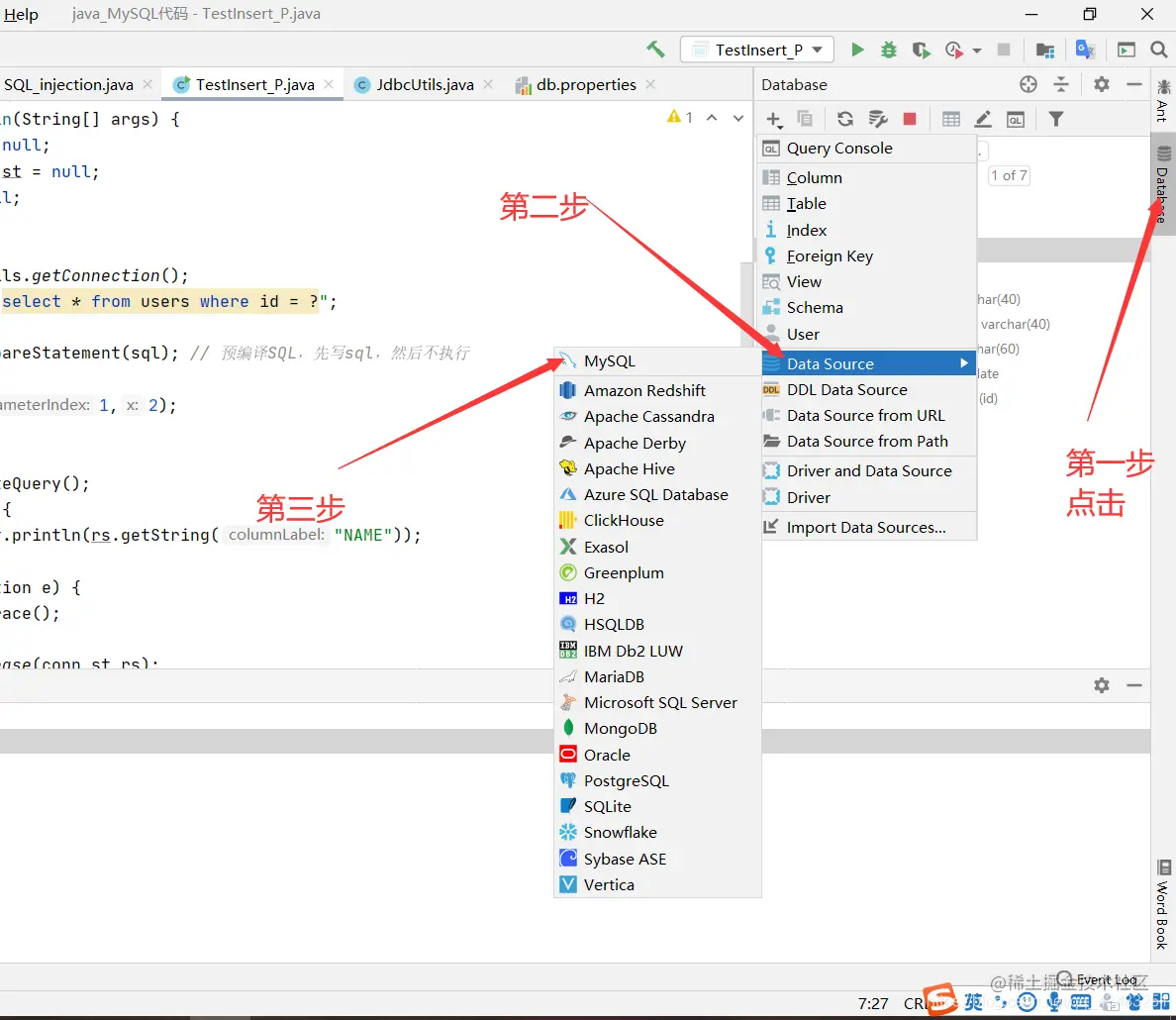This screenshot has height=1020, width=1176.
Task: Choose MongoDB data source
Action: (657, 729)
